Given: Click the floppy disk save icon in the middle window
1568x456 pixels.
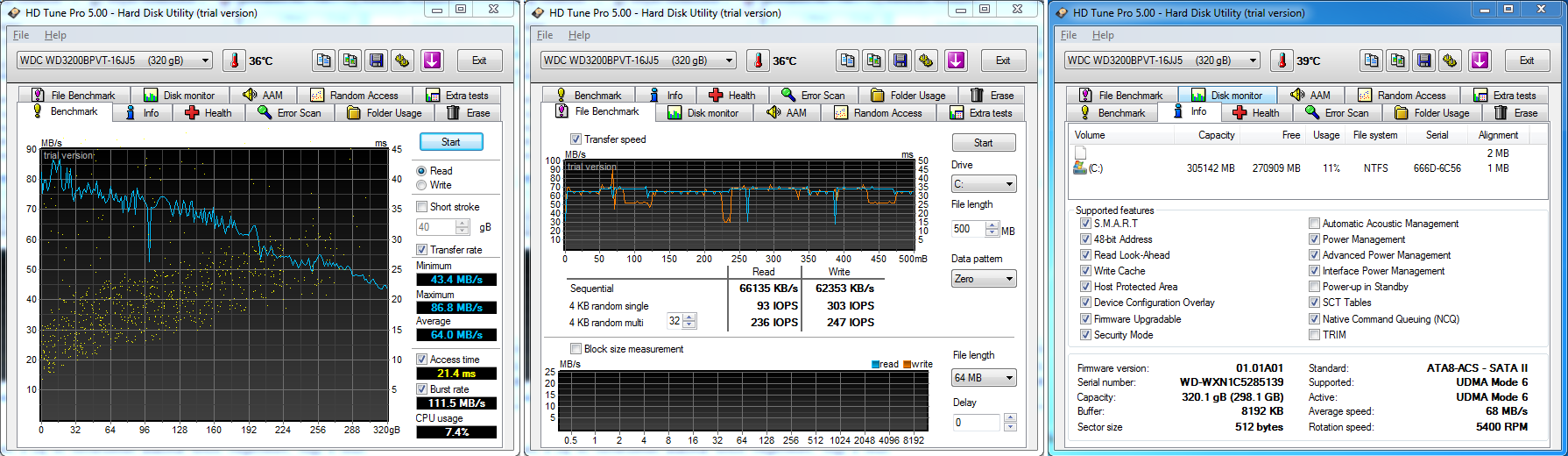Looking at the screenshot, I should tap(900, 61).
